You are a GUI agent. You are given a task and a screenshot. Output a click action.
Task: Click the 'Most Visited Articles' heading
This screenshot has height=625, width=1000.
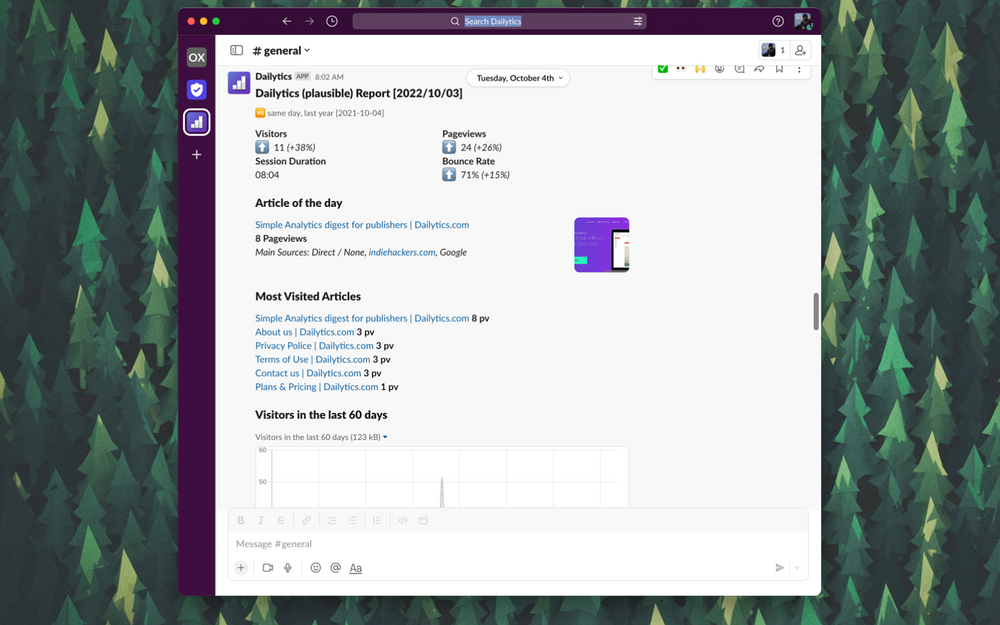click(308, 297)
